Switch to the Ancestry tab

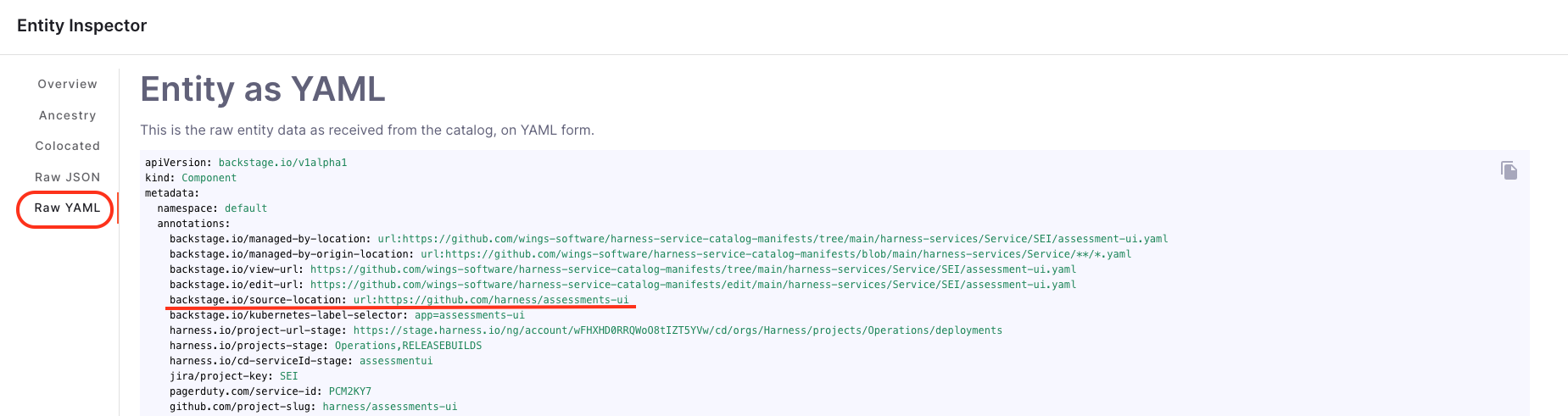[x=67, y=115]
